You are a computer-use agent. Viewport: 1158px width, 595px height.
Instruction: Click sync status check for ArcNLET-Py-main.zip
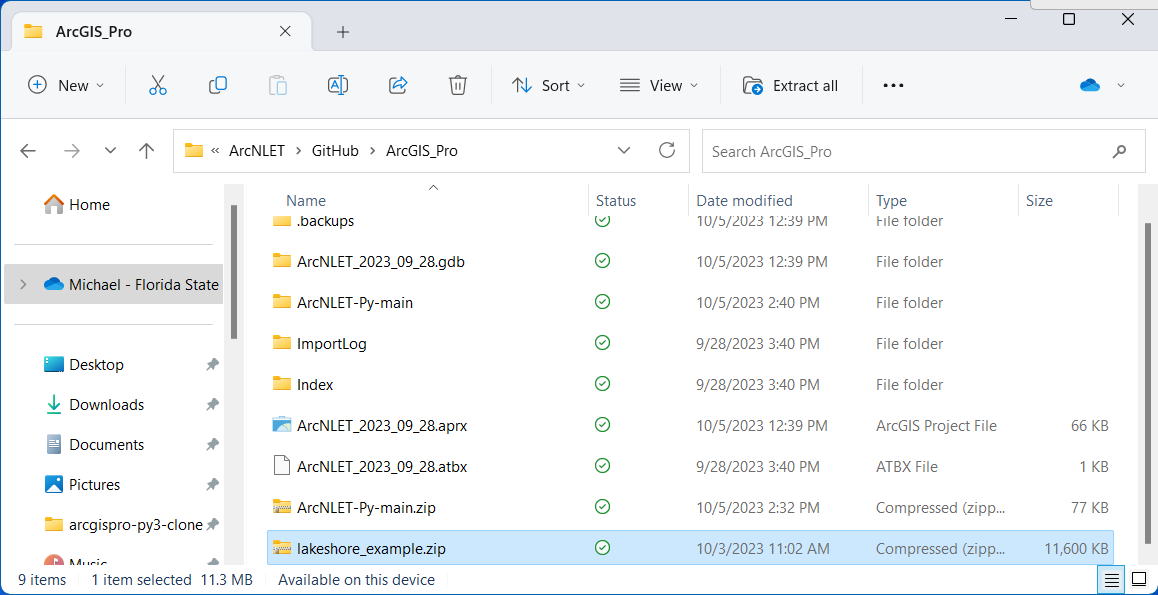point(603,507)
